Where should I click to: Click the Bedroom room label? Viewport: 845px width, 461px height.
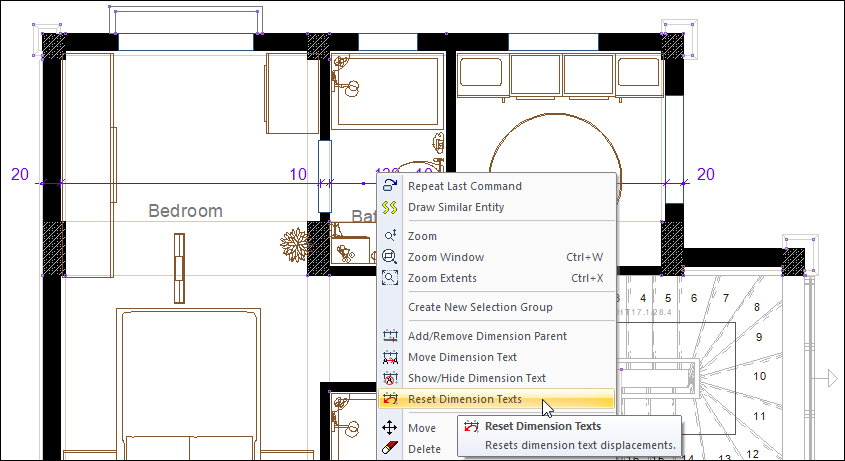click(185, 211)
